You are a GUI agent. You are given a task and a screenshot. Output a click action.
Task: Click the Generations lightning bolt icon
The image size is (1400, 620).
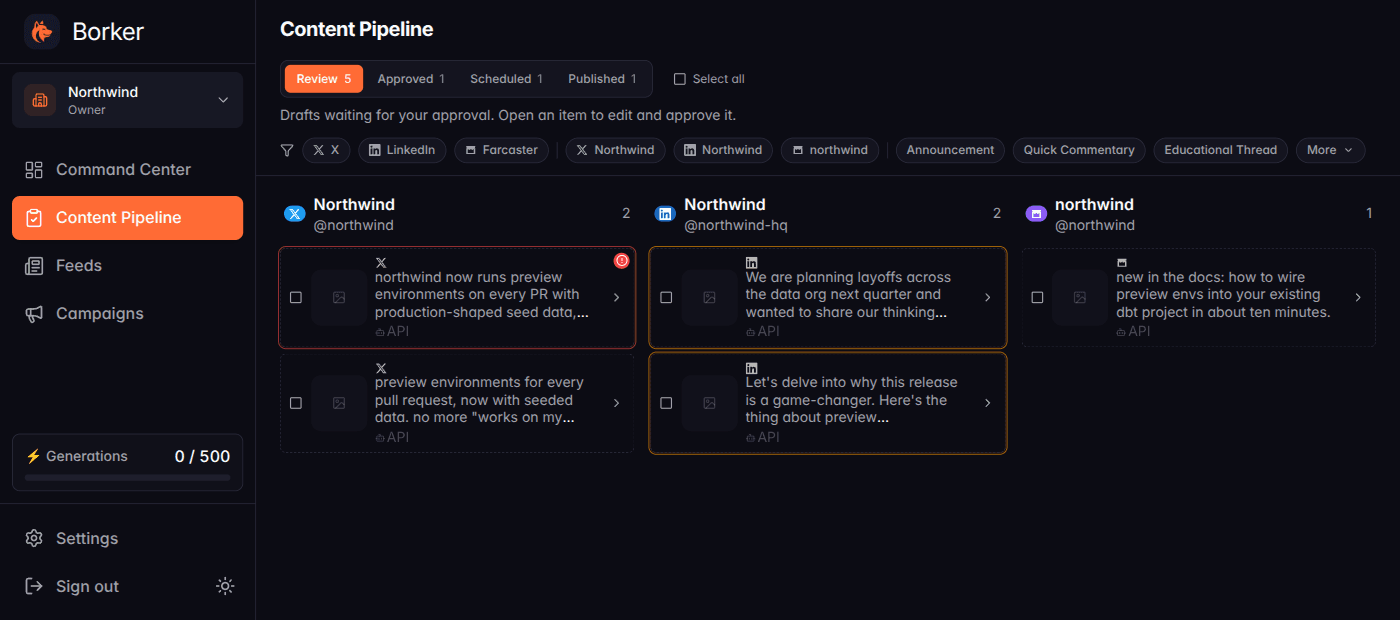point(33,456)
